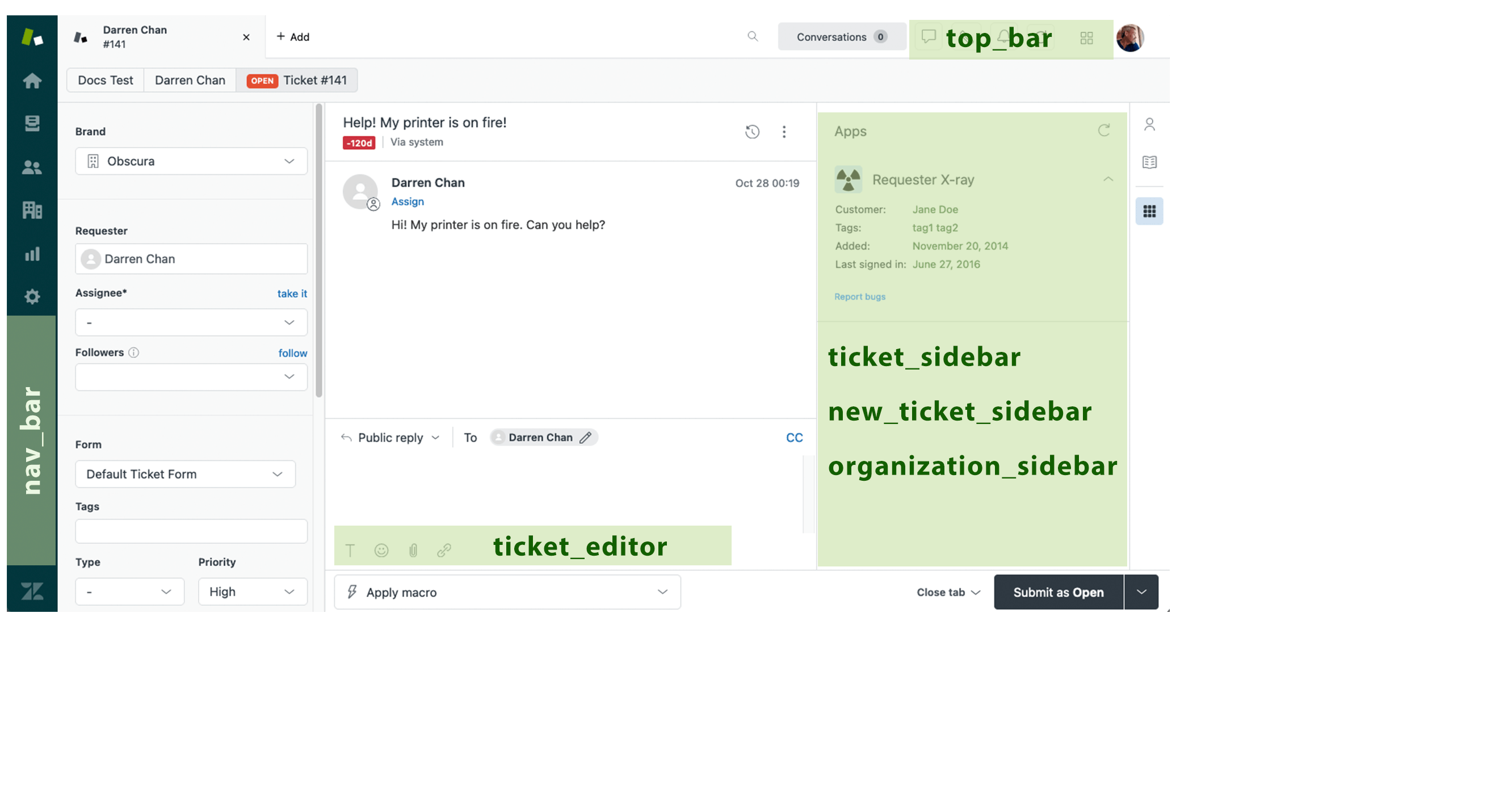Click the Tags input field
The width and height of the screenshot is (1512, 806).
[190, 530]
